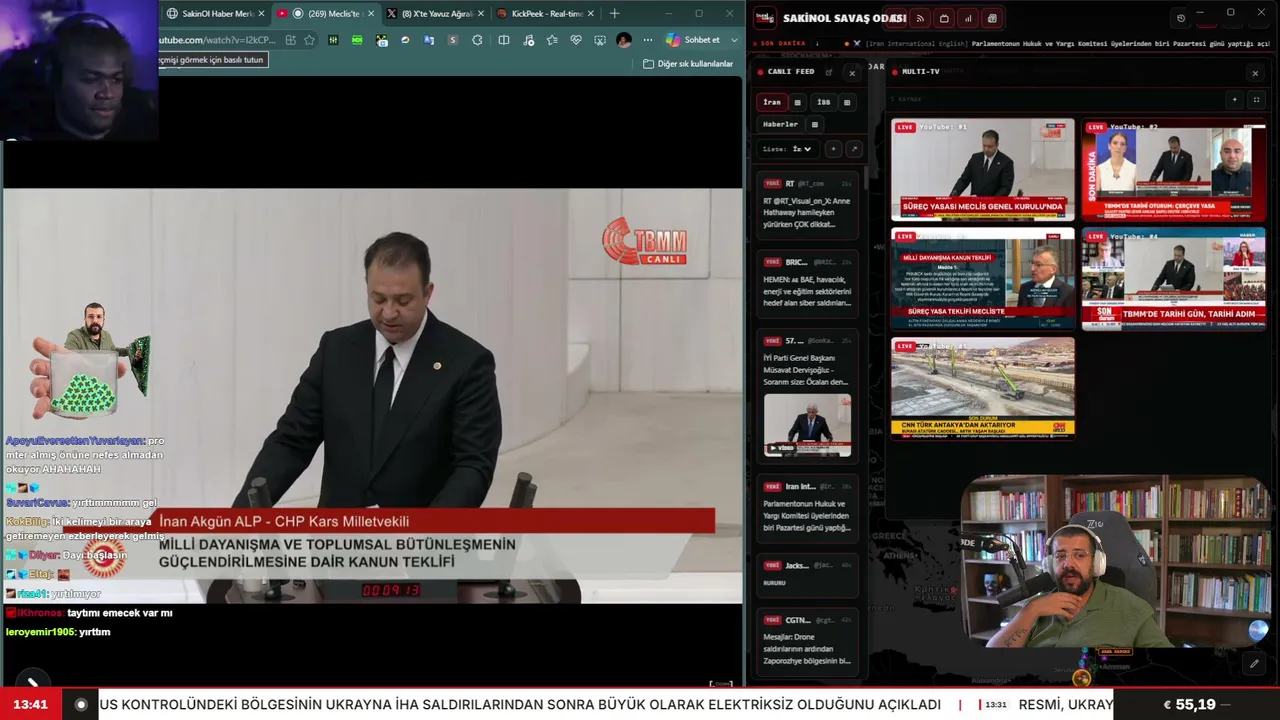Viewport: 1280px width, 720px height.
Task: Open the apps icon inside the address bar
Action: point(290,40)
